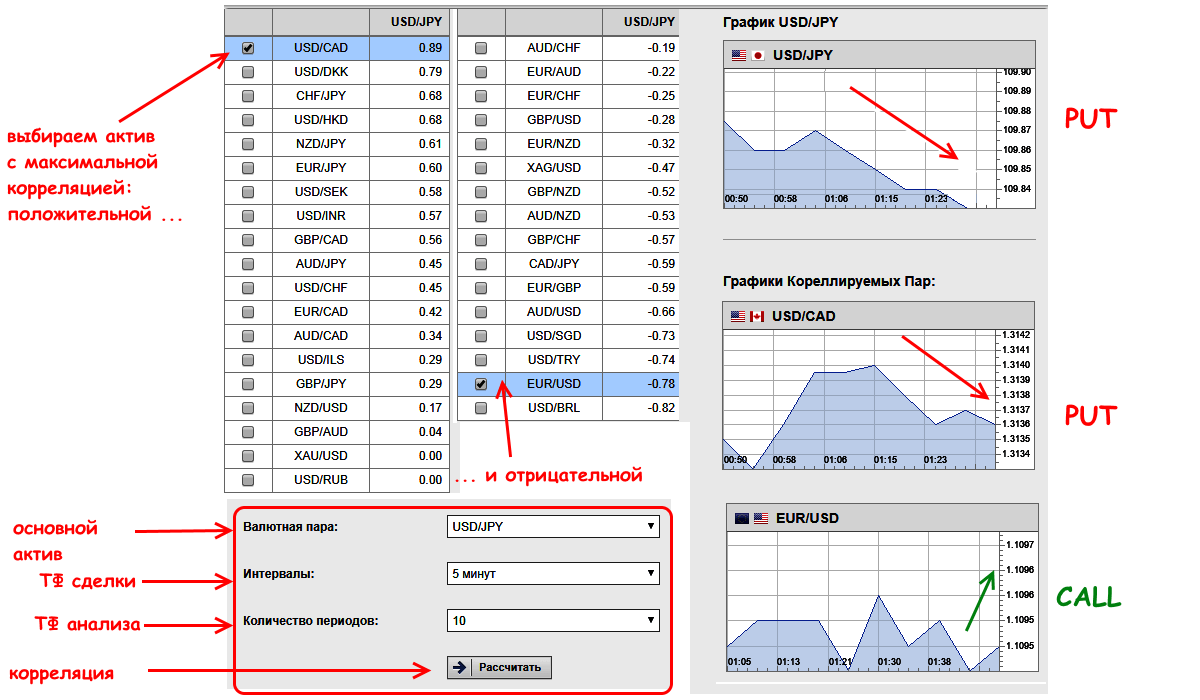Tick the USD/BRL checkbox

[x=481, y=408]
